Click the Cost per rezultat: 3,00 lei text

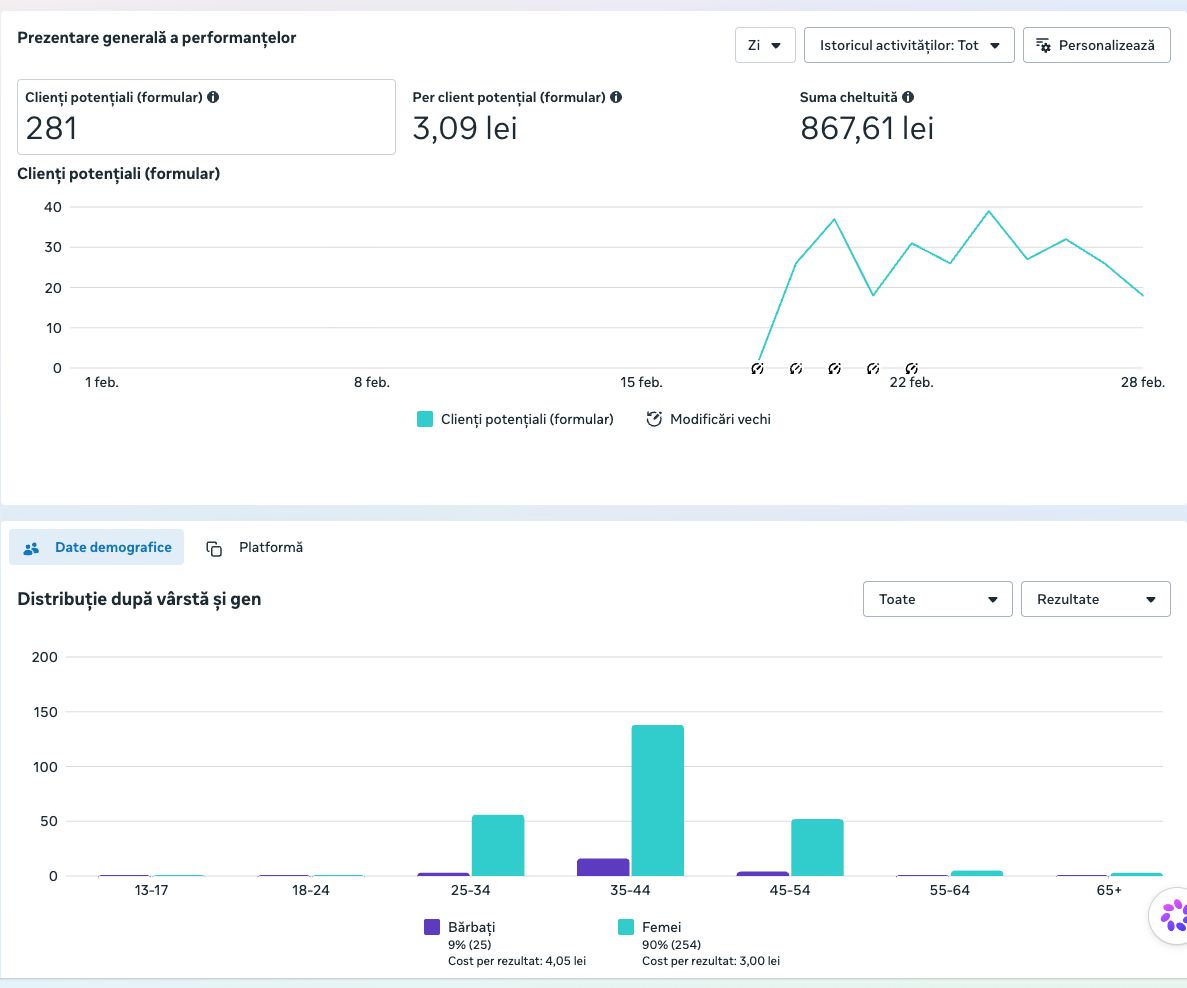(711, 962)
